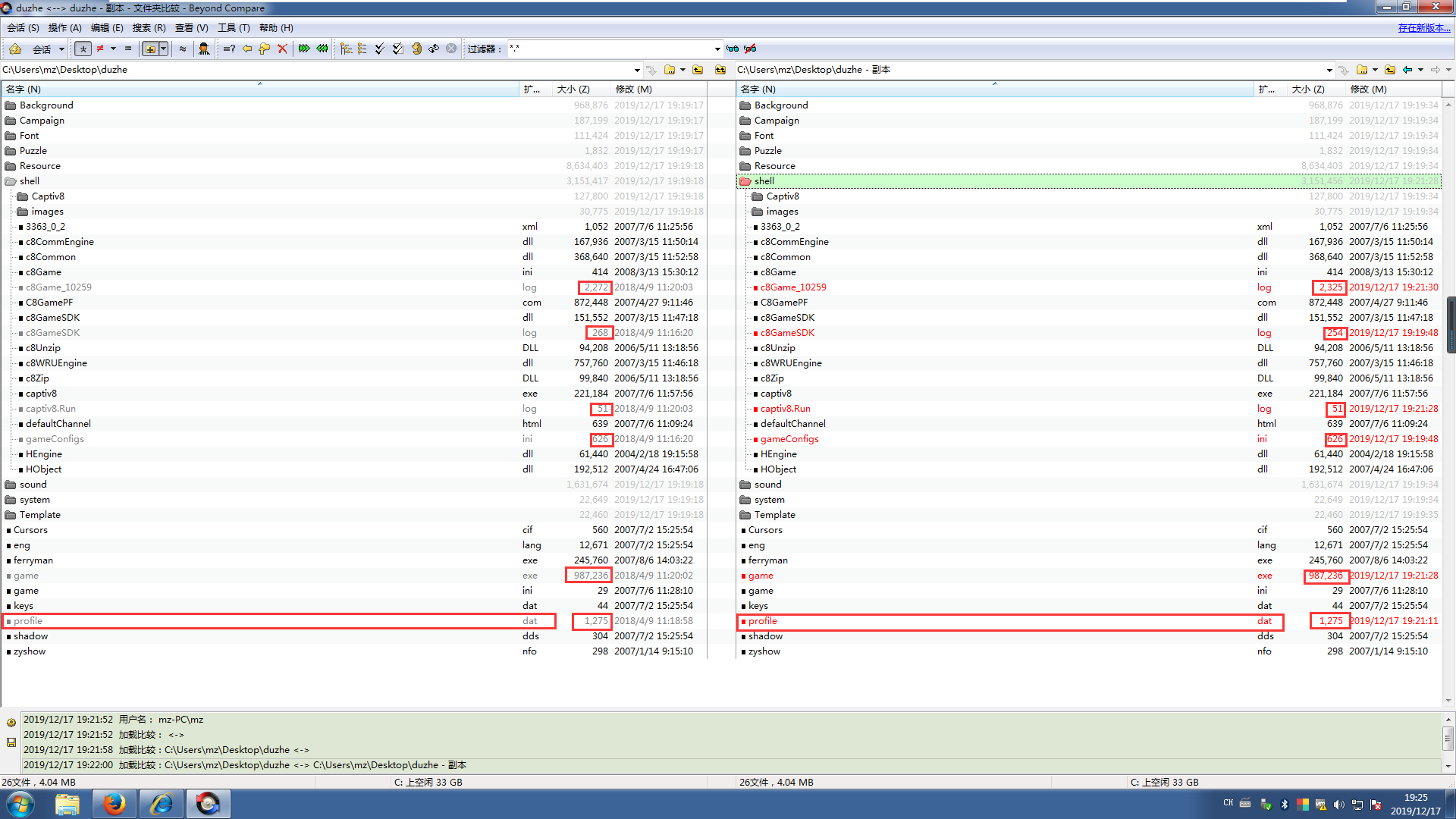
Task: Open the 工具 (T) menu
Action: (x=234, y=28)
